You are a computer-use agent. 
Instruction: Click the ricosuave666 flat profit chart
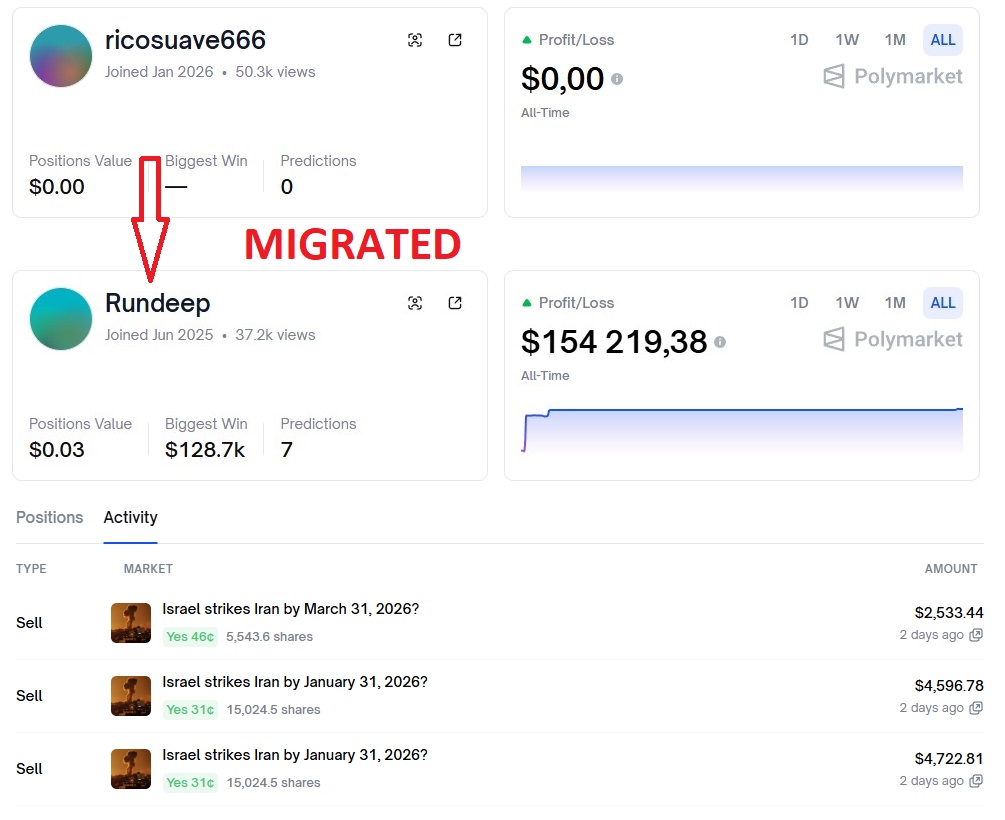tap(742, 178)
